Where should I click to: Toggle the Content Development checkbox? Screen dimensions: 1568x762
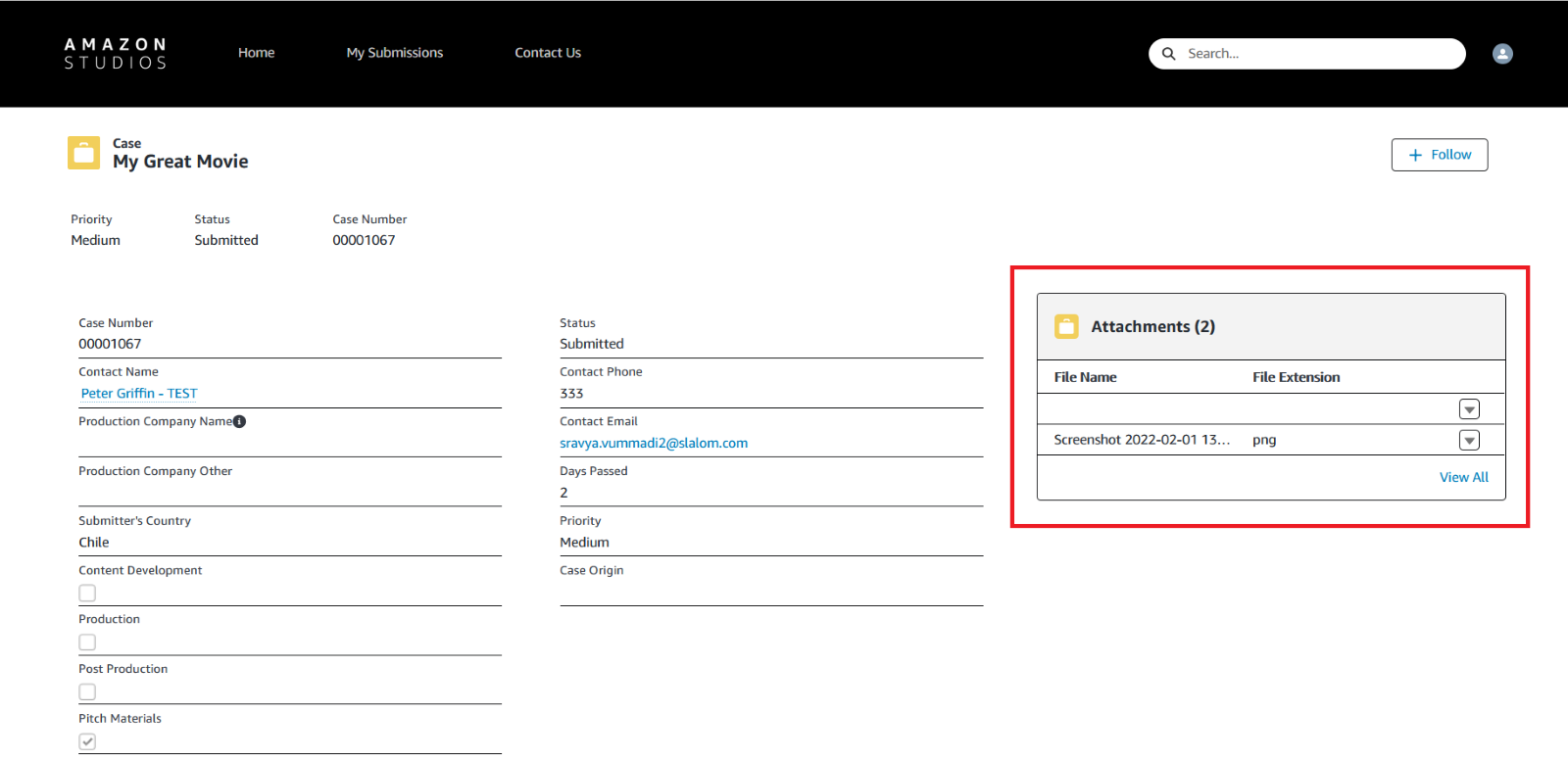click(87, 593)
